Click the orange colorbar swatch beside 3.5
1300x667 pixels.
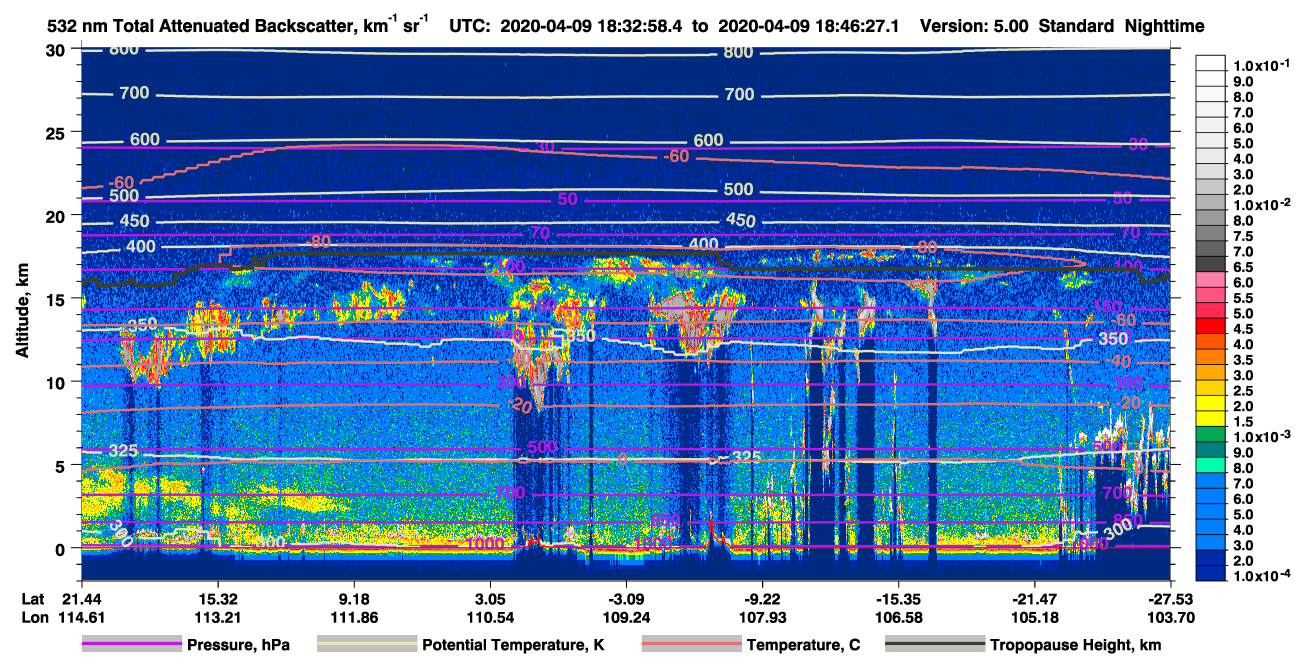(1211, 356)
